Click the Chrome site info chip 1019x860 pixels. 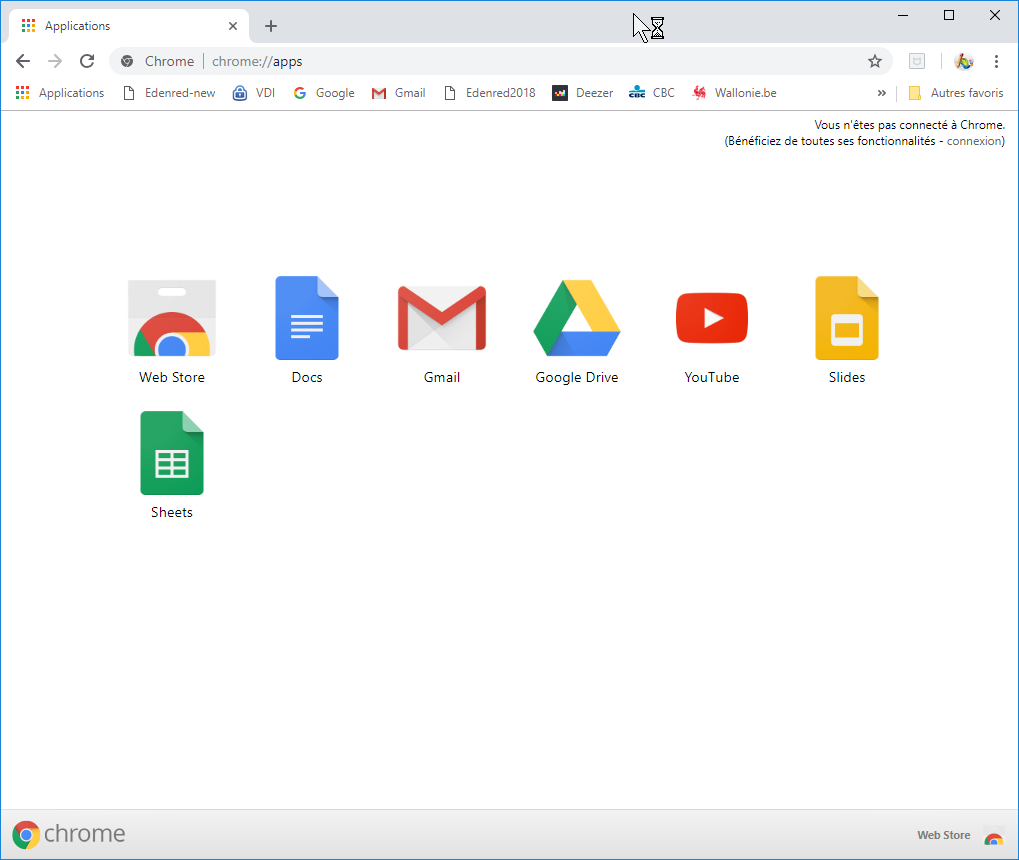point(157,61)
